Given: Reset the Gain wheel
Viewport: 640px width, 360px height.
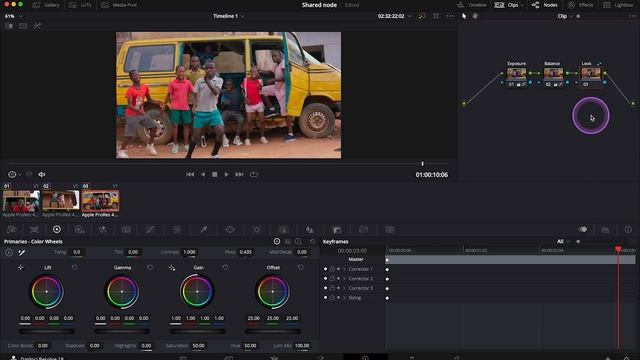Looking at the screenshot, I should [x=225, y=267].
